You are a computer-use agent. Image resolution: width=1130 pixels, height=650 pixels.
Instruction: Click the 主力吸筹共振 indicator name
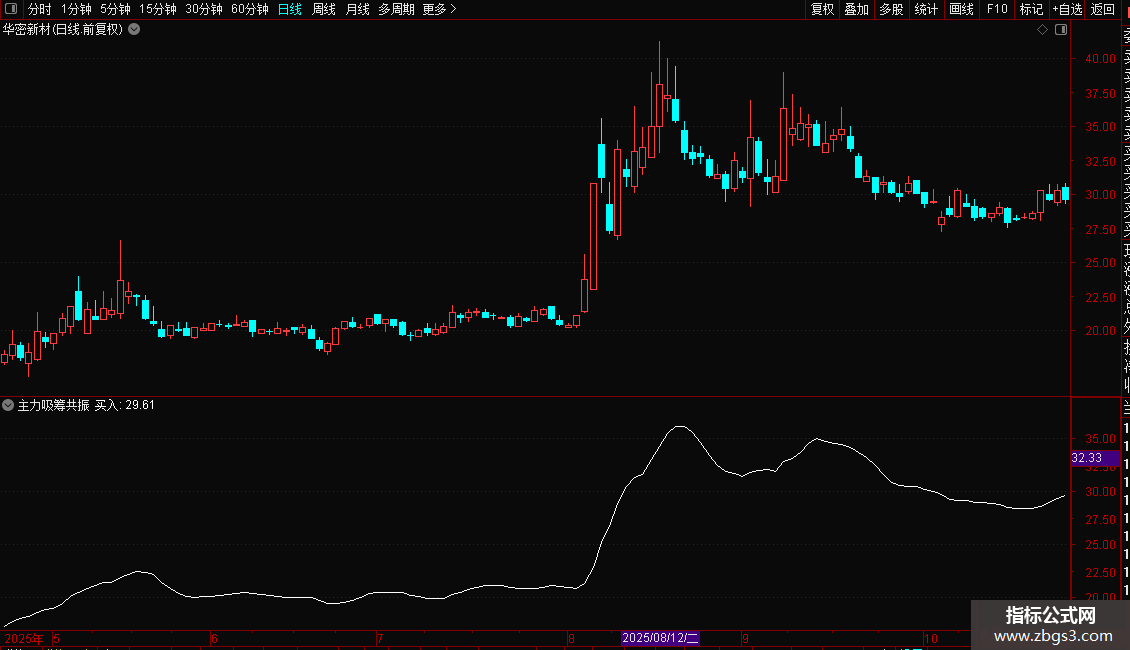(x=53, y=405)
